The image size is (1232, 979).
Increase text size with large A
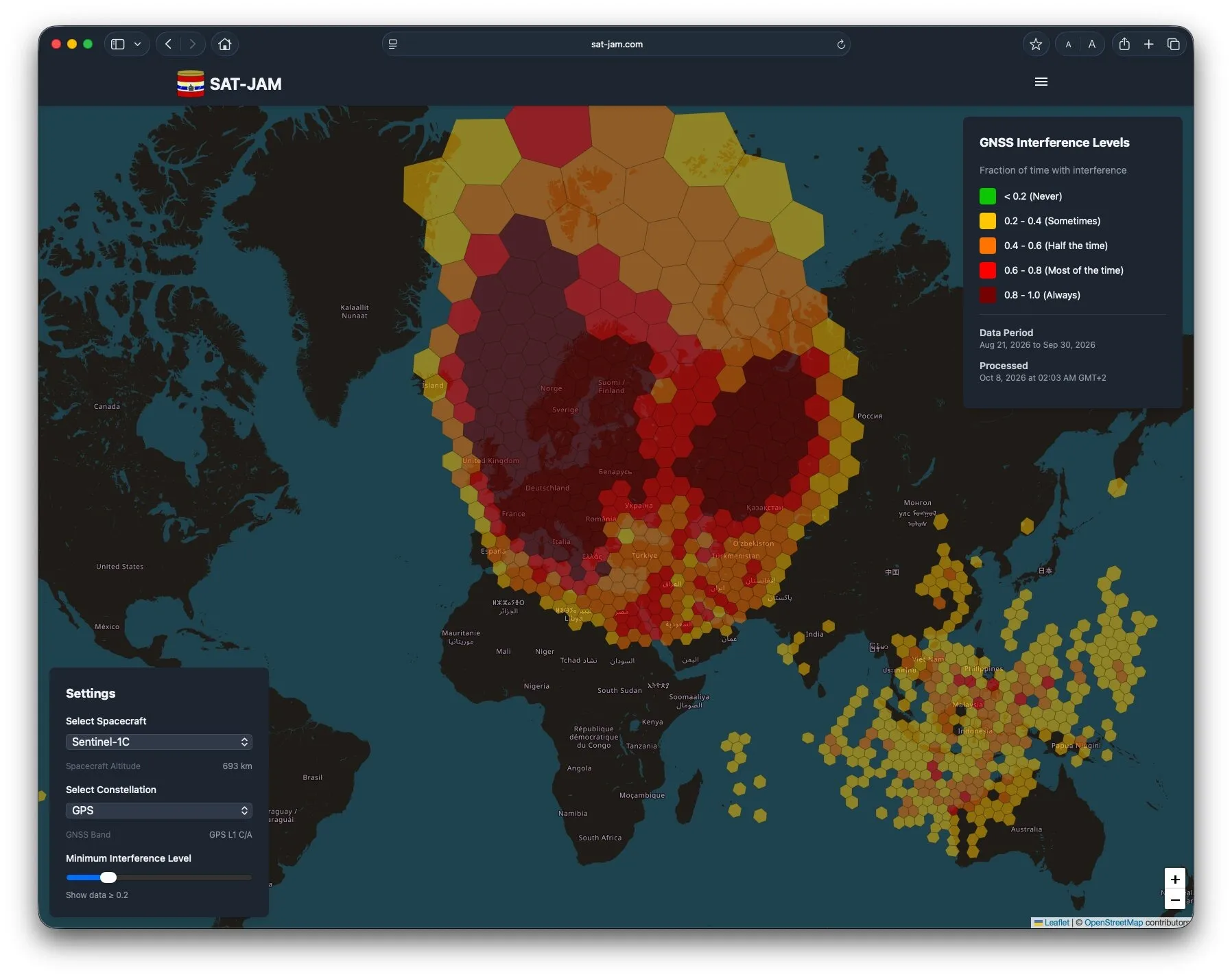pyautogui.click(x=1091, y=45)
